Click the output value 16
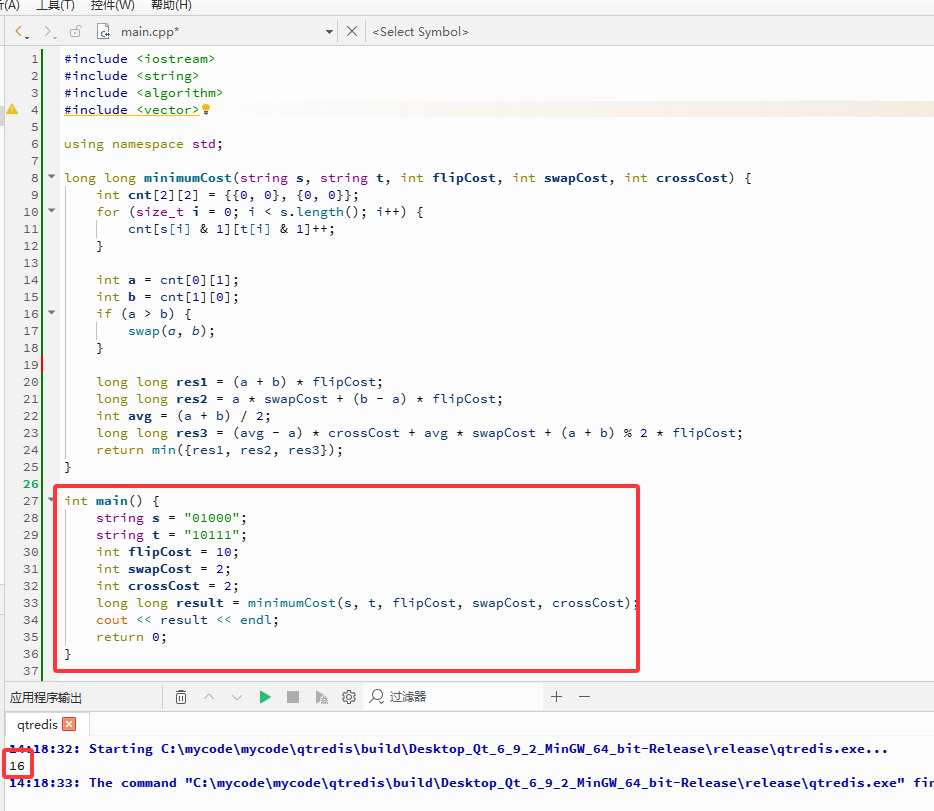The width and height of the screenshot is (934, 811). [x=17, y=766]
